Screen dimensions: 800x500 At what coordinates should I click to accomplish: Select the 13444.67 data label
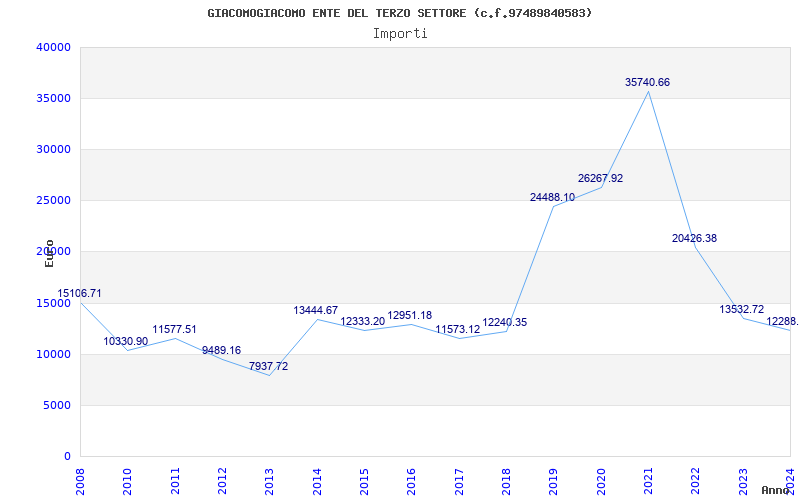tap(316, 310)
